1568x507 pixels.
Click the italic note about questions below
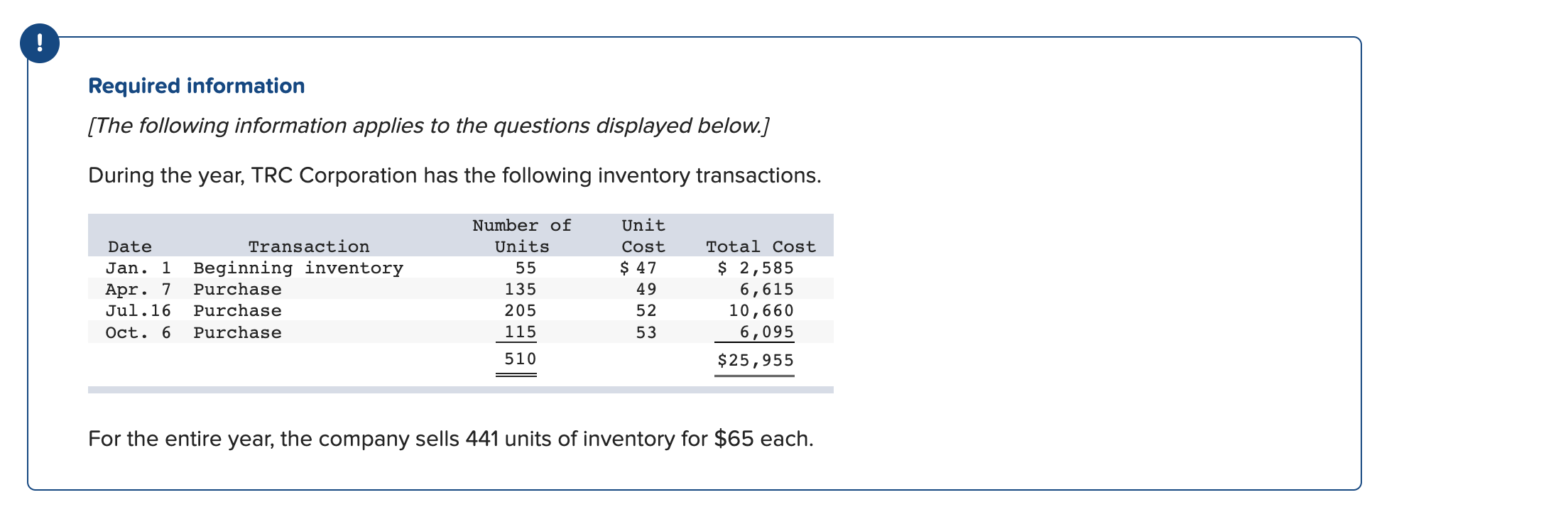click(428, 126)
